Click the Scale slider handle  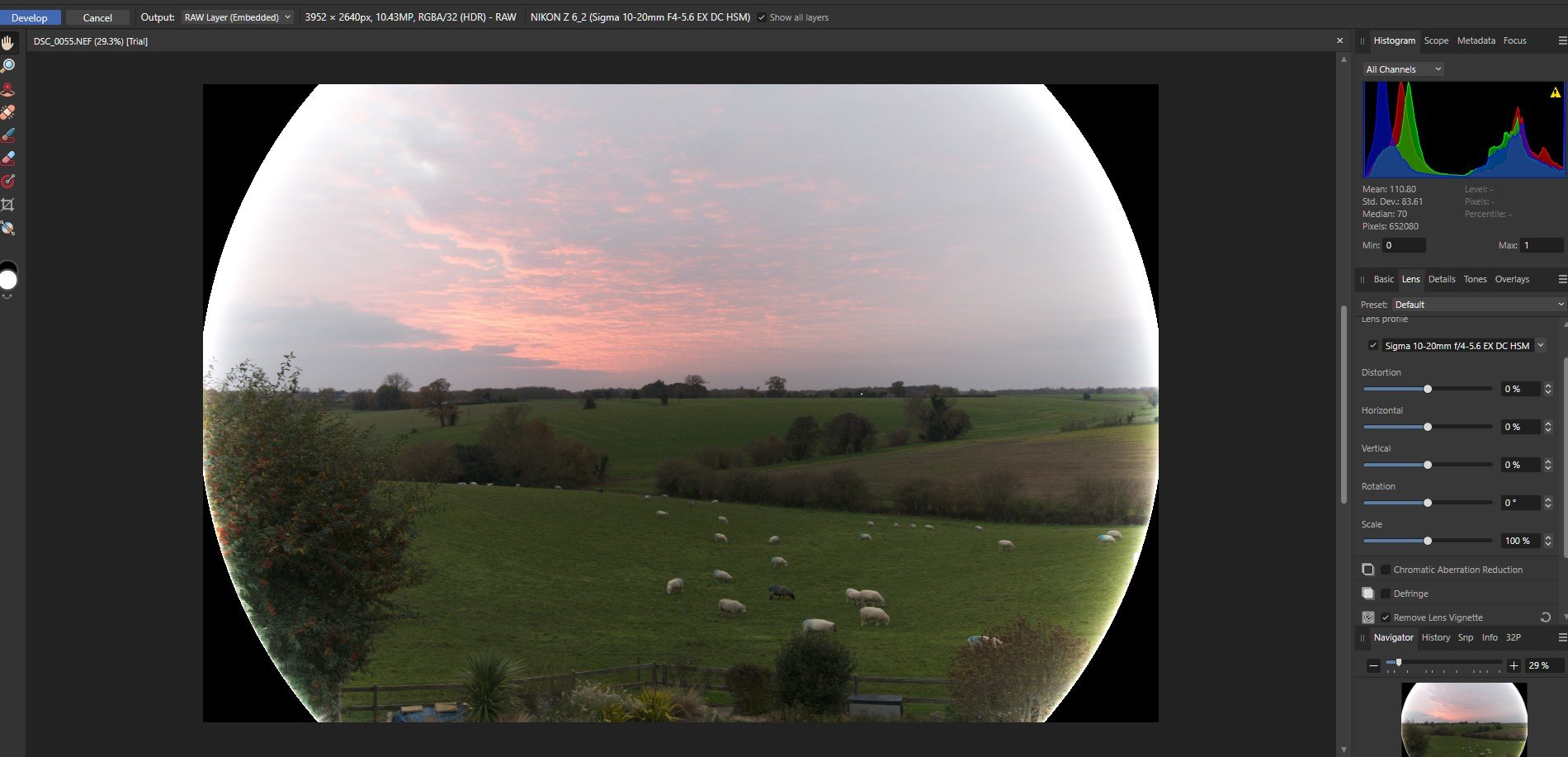(1428, 541)
